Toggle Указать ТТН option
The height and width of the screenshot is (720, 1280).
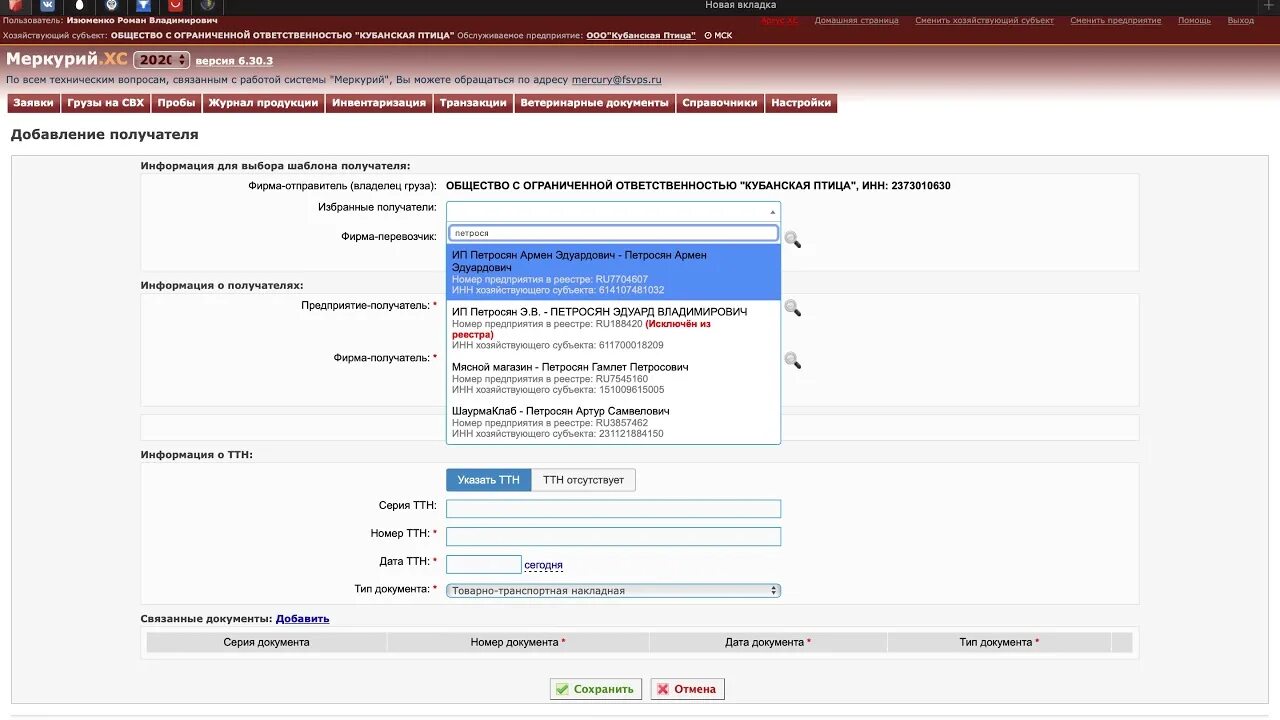(488, 480)
